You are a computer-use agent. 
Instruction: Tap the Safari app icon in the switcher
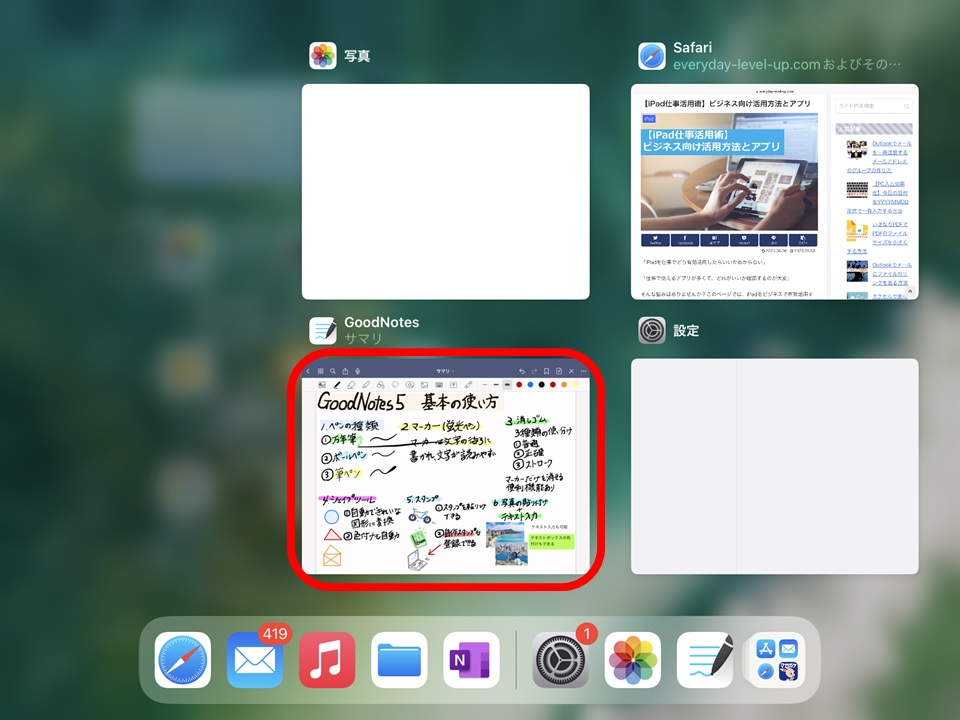tap(651, 56)
